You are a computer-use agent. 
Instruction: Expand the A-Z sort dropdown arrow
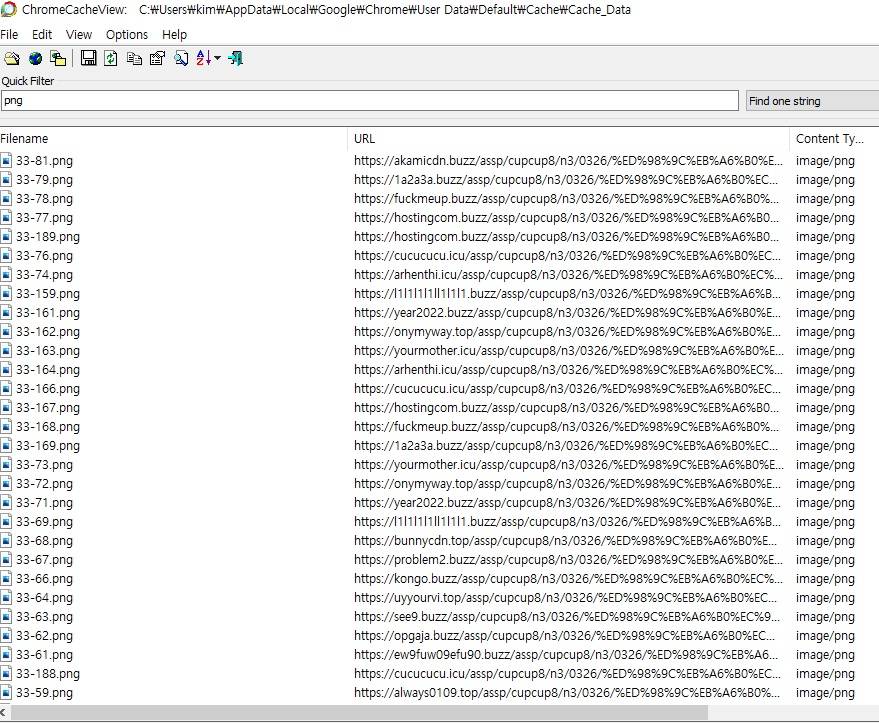[x=218, y=59]
